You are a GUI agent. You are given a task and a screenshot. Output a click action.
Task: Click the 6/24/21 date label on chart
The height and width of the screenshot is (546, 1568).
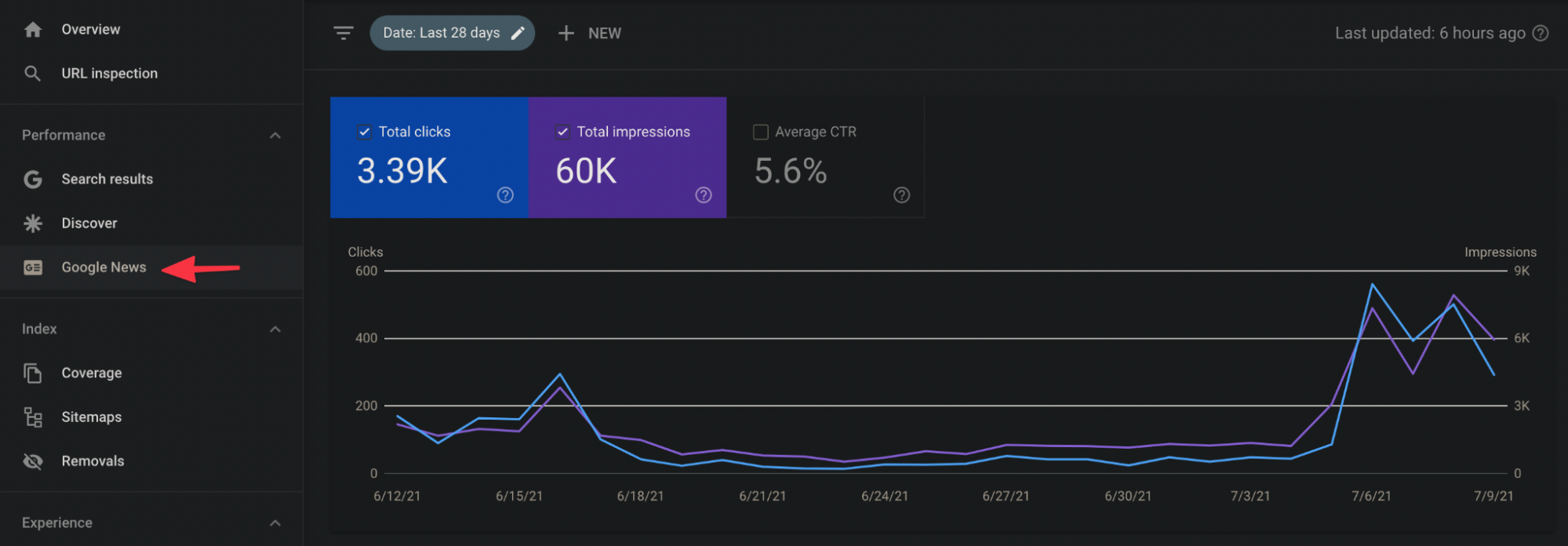point(885,497)
